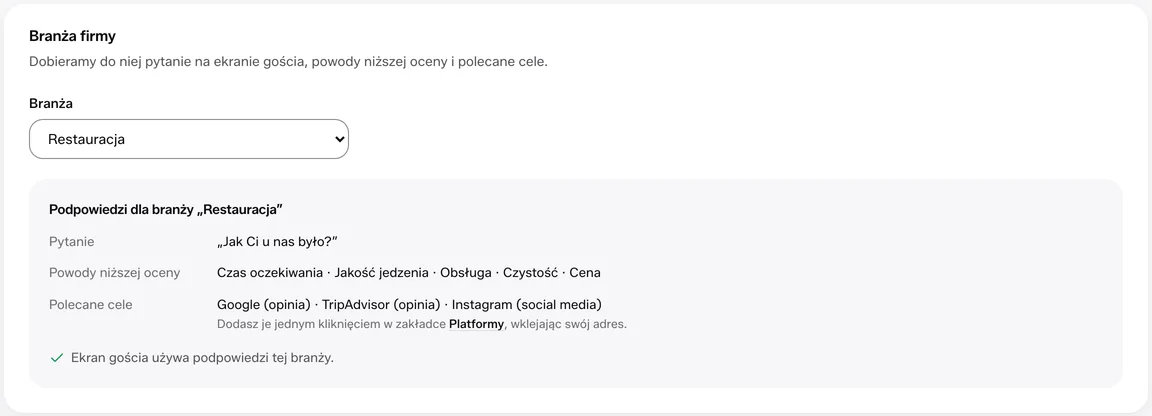Open the Platformy tab link
Viewport: 1152px width, 416px height.
pos(476,324)
